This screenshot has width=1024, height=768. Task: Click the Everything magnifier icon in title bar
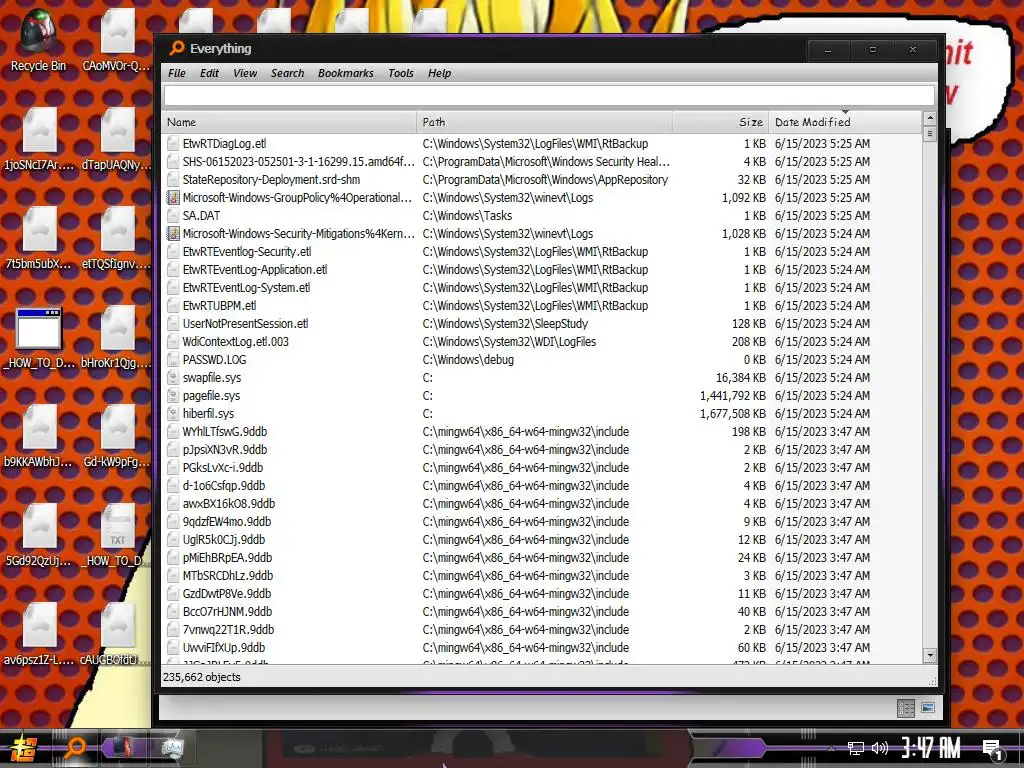coord(176,48)
